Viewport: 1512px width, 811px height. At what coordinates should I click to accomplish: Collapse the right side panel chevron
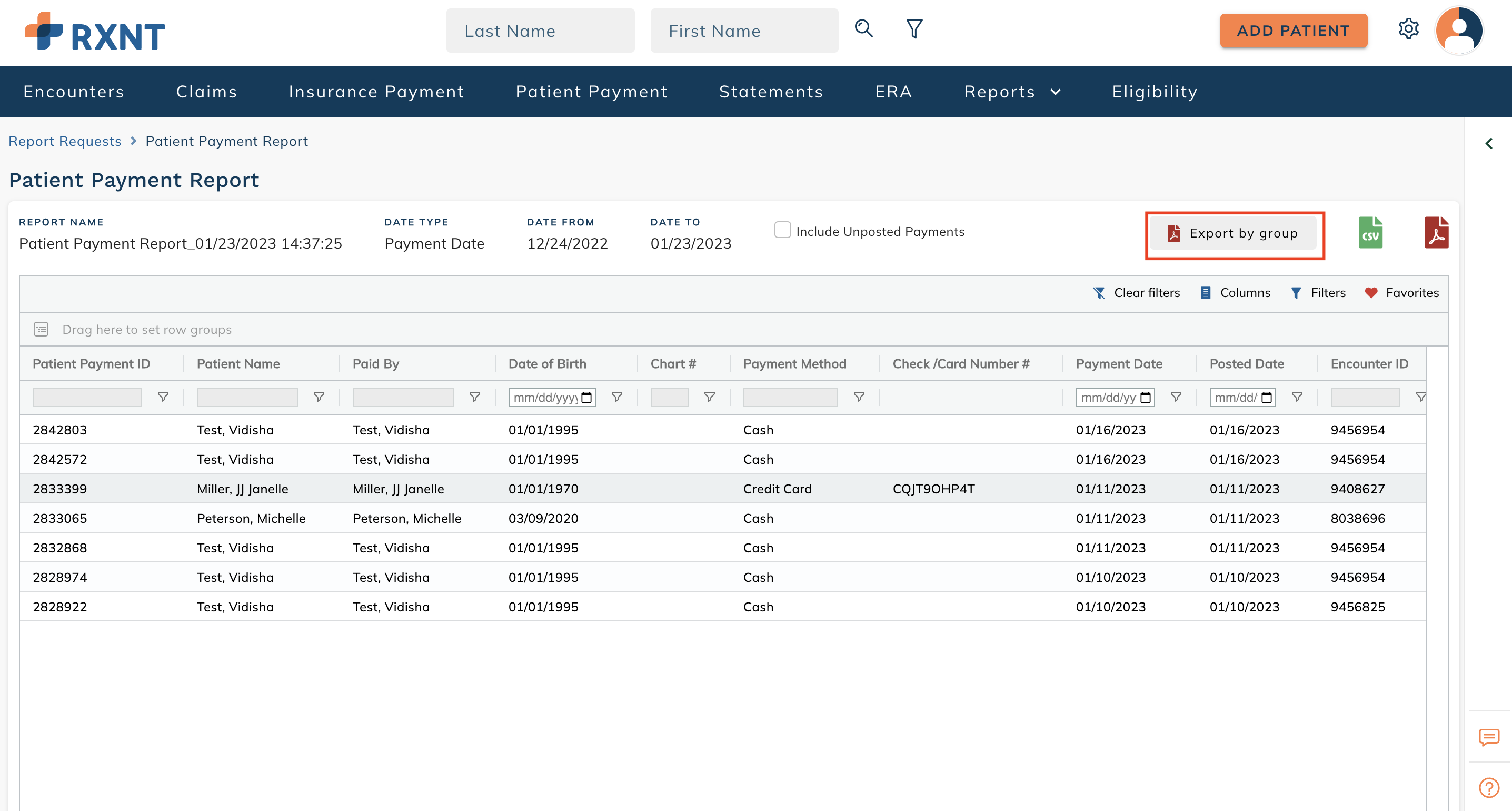tap(1489, 143)
